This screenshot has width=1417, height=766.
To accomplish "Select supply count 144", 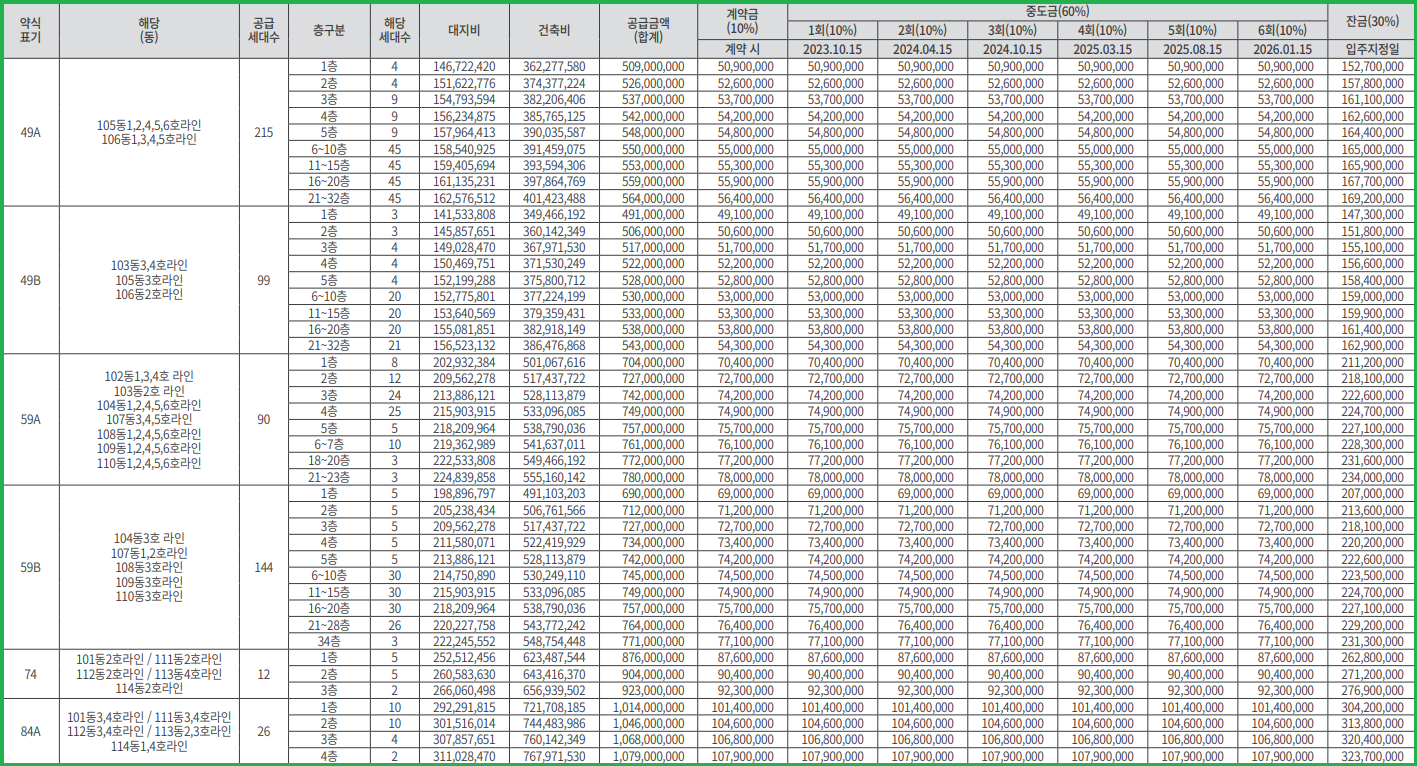I will 264,567.
